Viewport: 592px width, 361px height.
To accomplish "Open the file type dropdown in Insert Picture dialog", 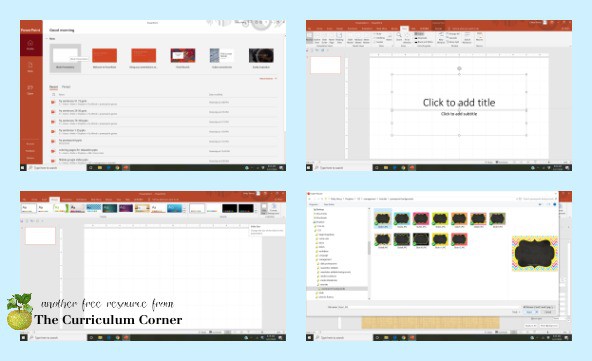I will (x=539, y=307).
